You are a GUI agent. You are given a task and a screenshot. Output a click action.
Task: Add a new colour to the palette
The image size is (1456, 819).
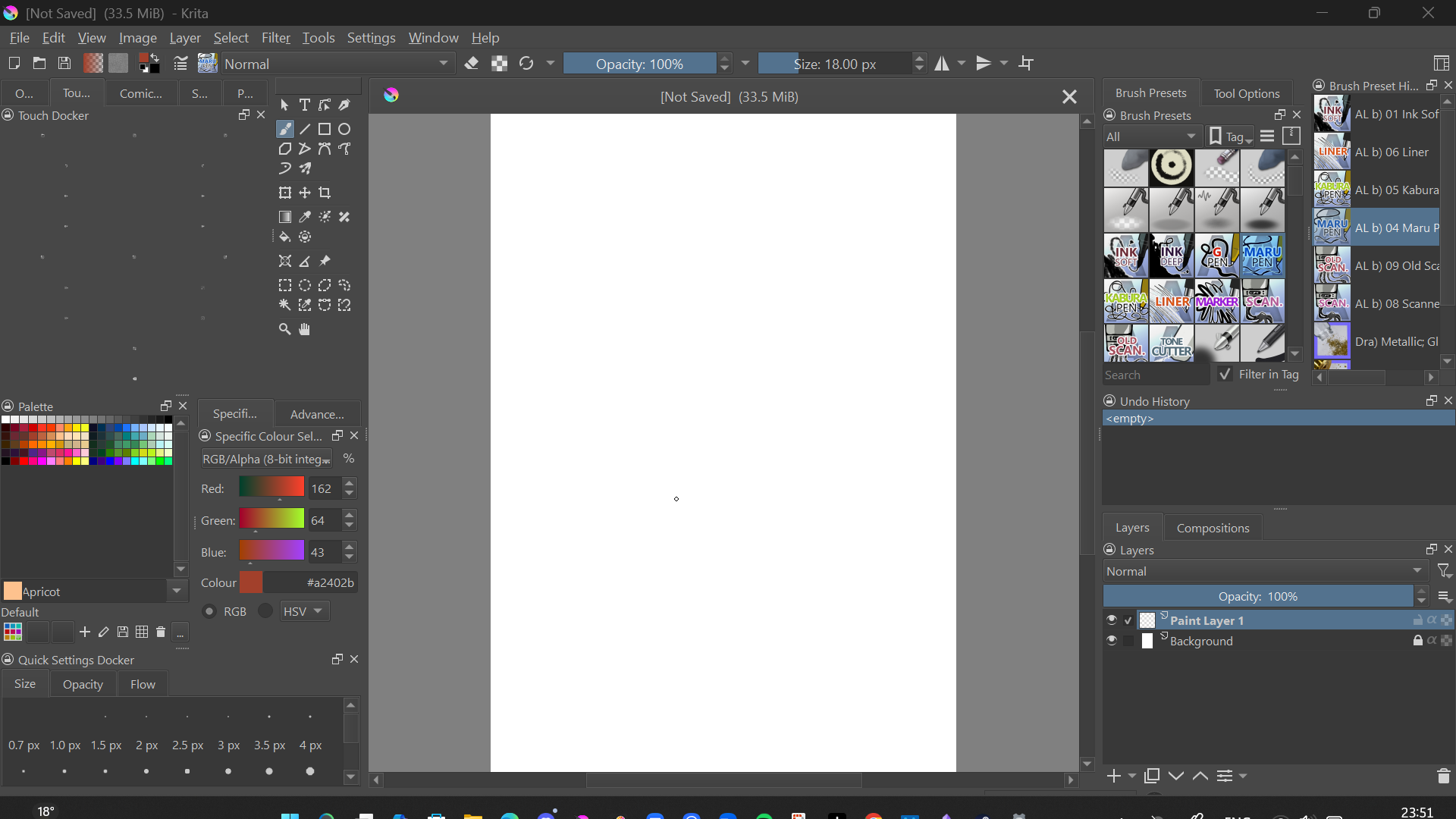pos(85,632)
